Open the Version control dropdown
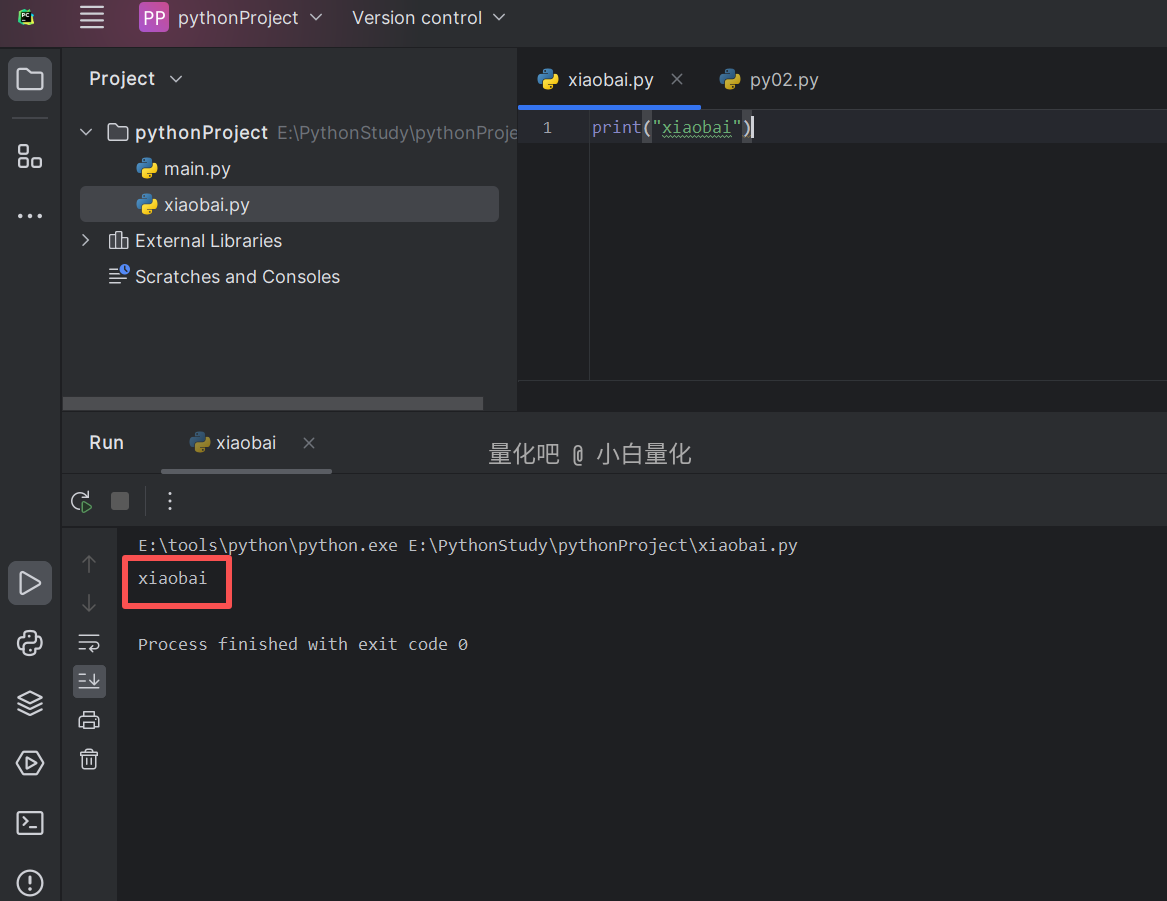Screen dimensions: 1167x901 (x=429, y=18)
